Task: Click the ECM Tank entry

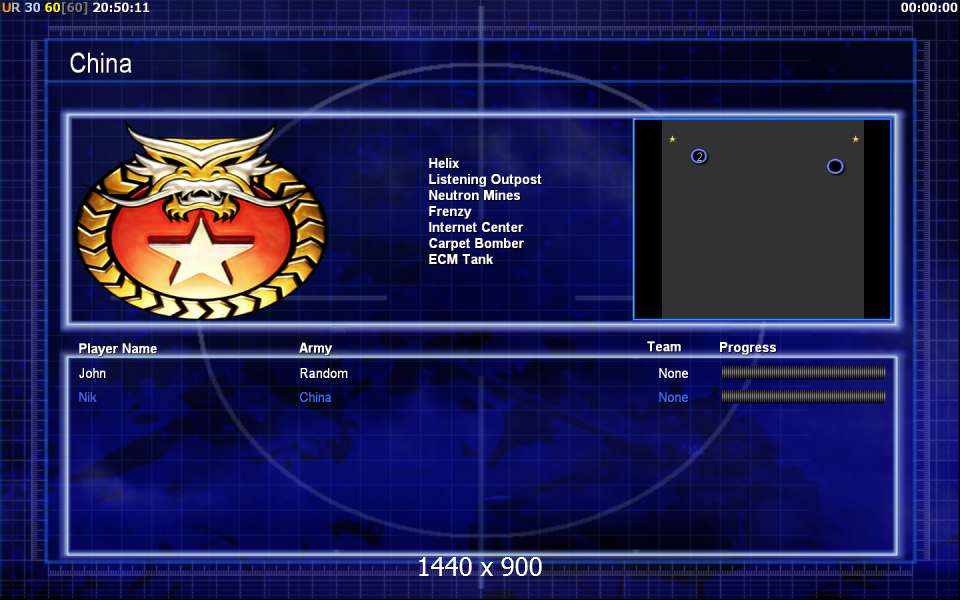Action: tap(460, 259)
